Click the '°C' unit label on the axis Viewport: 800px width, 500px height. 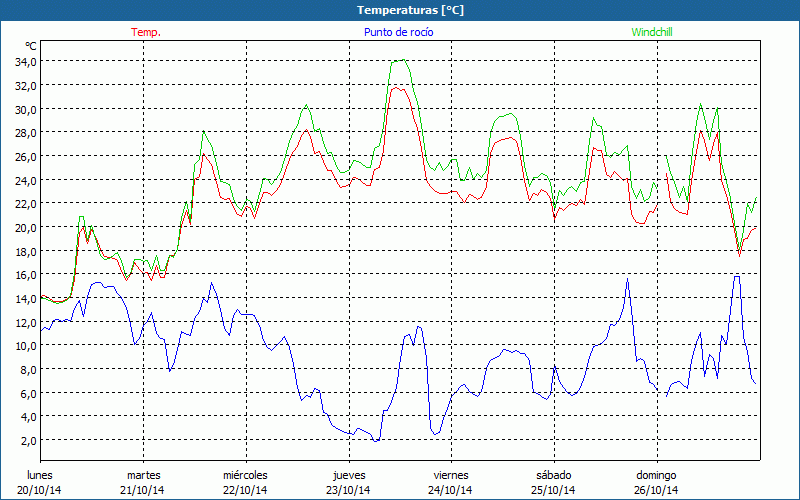31,46
